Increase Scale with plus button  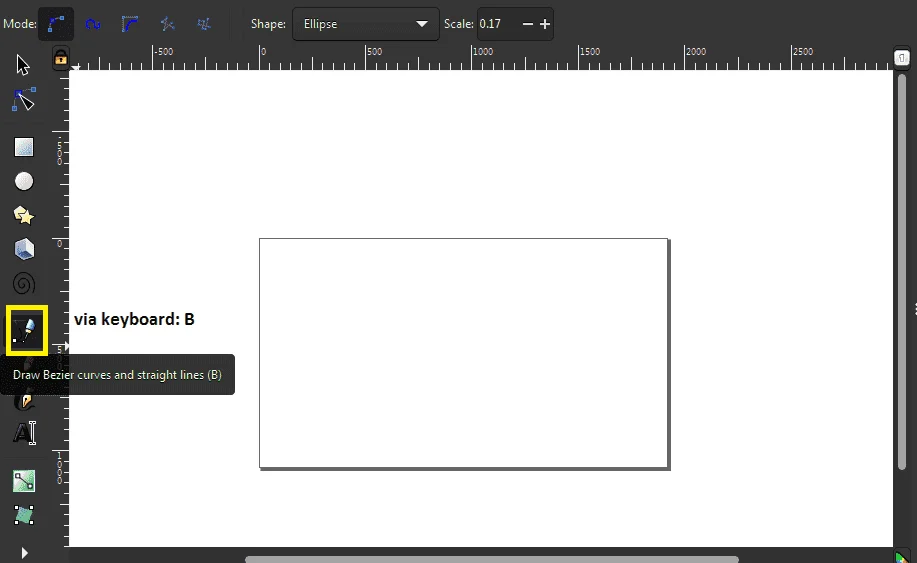[545, 24]
